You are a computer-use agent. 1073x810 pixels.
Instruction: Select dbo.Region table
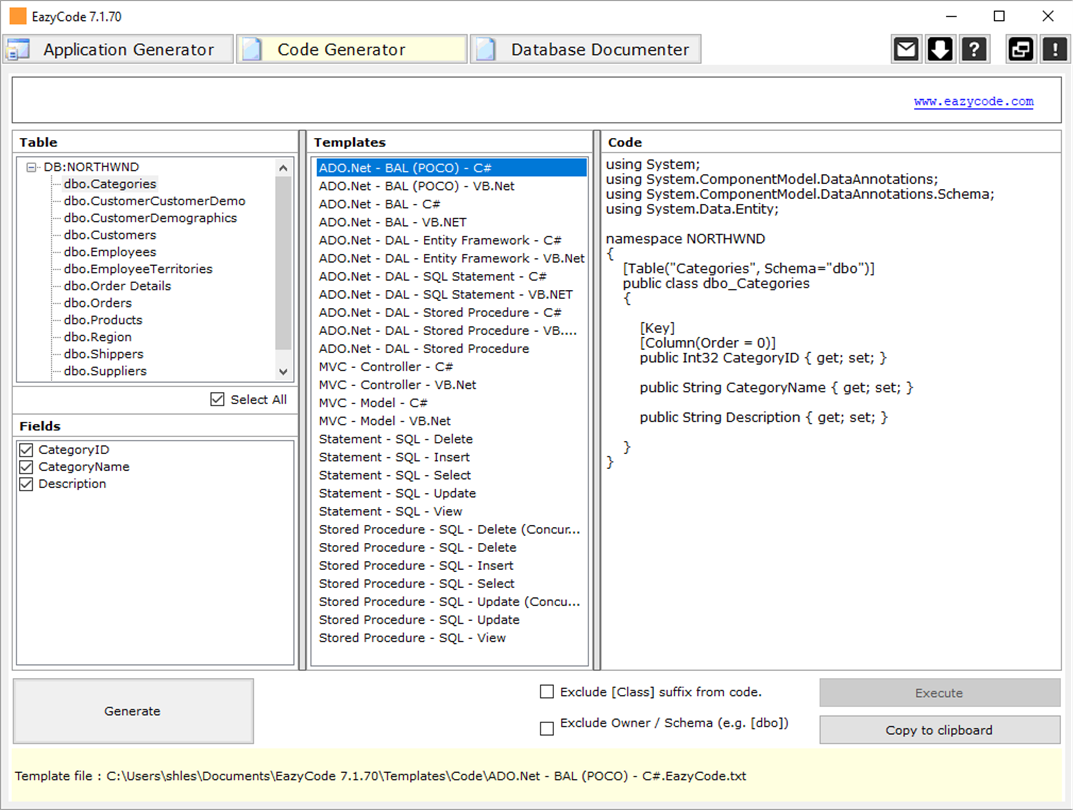98,337
